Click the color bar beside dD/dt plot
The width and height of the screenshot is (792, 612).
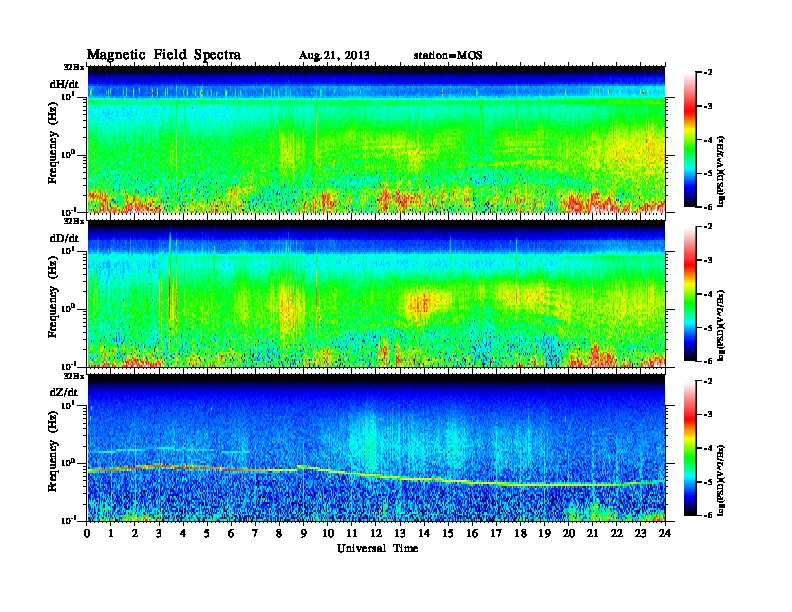click(x=690, y=293)
